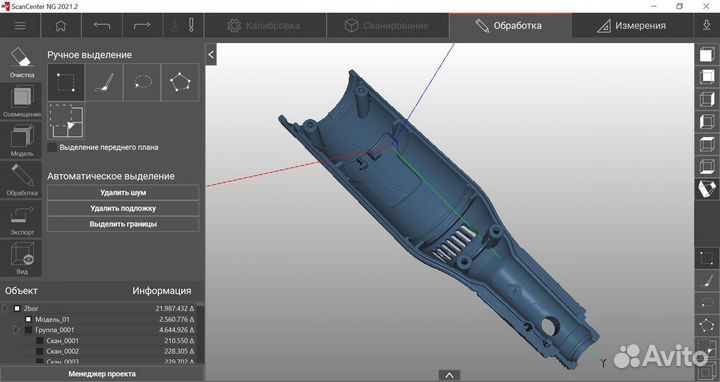
Task: Toggle visibility box of 2bor object
Action: [17, 309]
